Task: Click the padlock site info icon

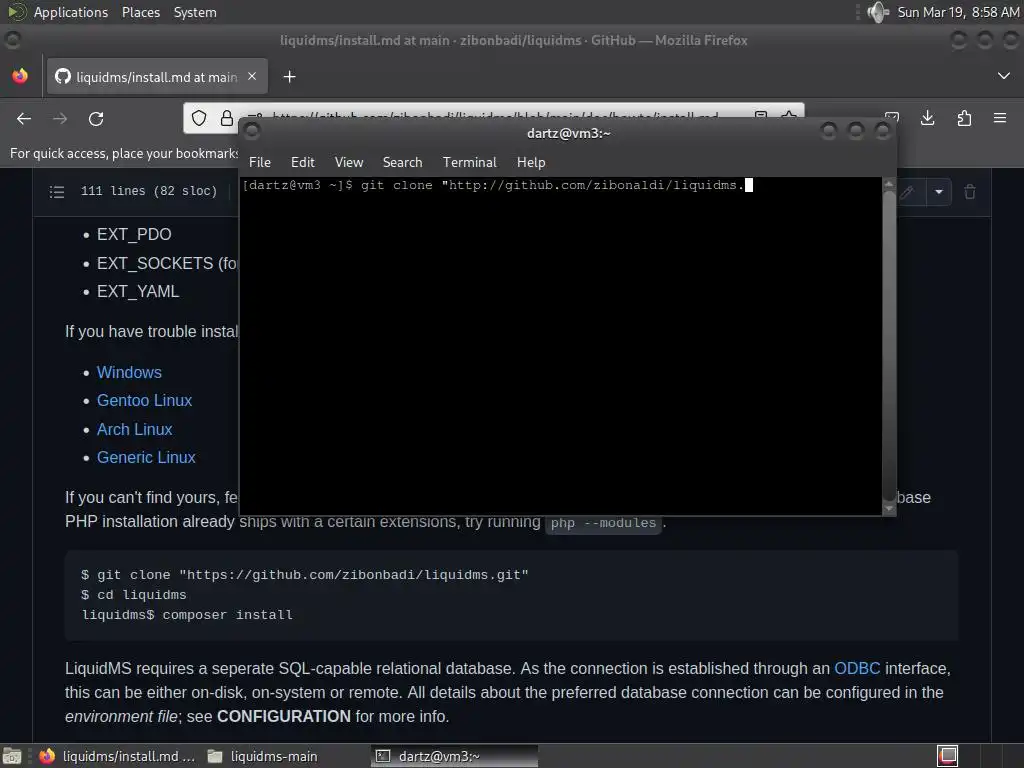Action: (x=227, y=118)
